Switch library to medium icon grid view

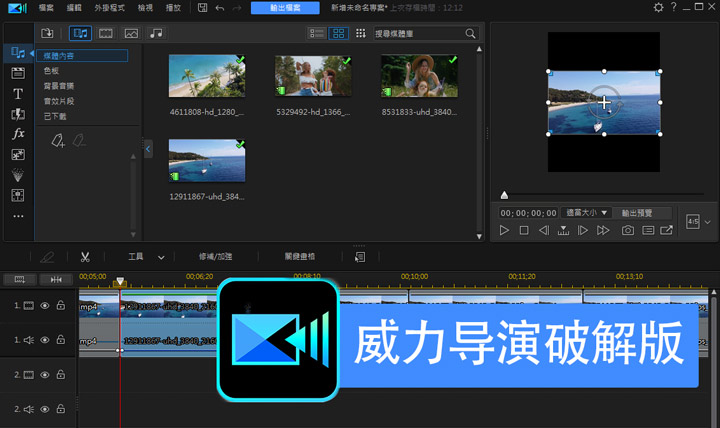[338, 33]
